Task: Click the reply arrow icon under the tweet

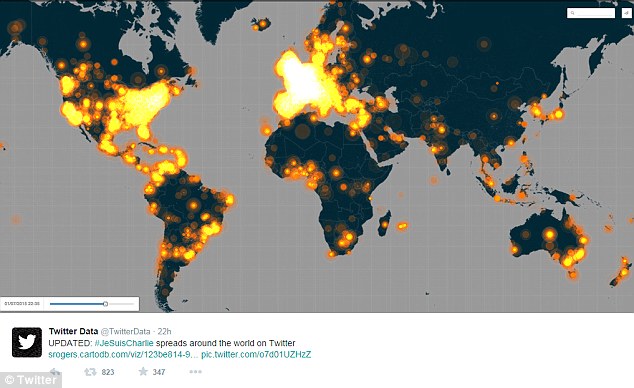Action: coord(55,371)
